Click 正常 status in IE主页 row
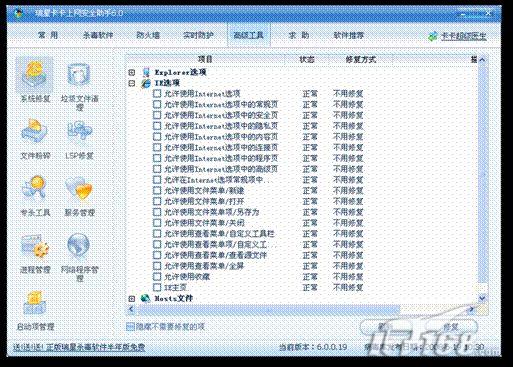 [310, 287]
